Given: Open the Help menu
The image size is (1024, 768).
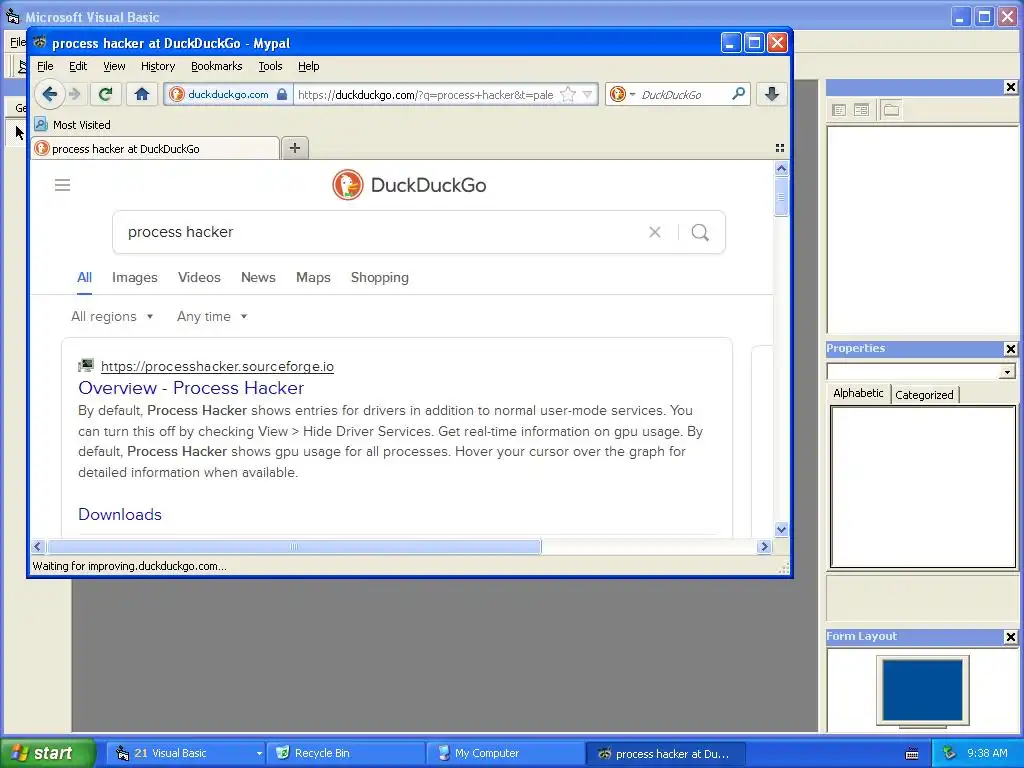Looking at the screenshot, I should click(308, 66).
